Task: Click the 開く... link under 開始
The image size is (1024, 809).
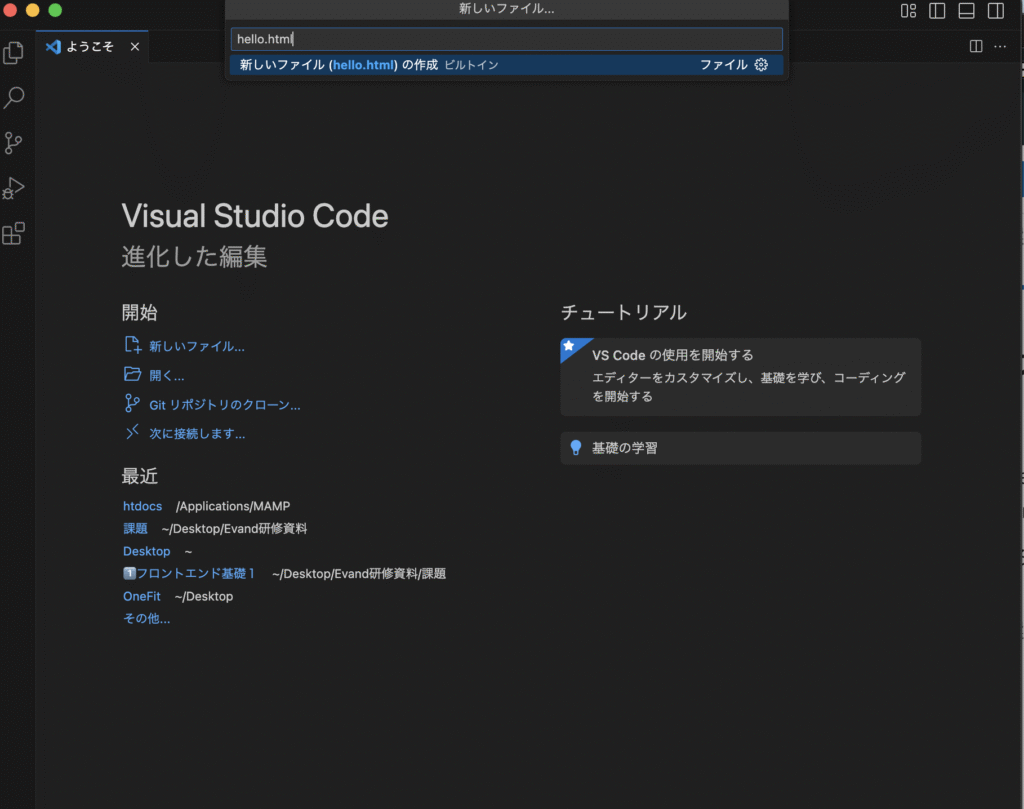Action: [x=166, y=376]
